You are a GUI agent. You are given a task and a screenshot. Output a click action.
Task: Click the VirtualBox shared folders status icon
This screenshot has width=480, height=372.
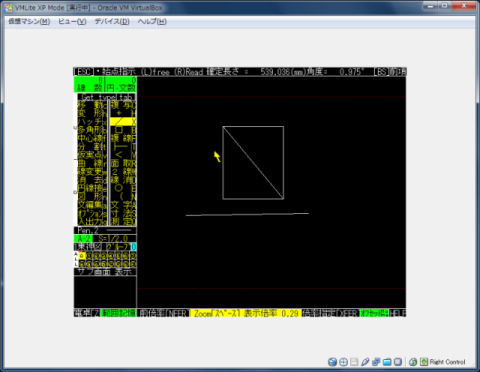click(x=387, y=362)
